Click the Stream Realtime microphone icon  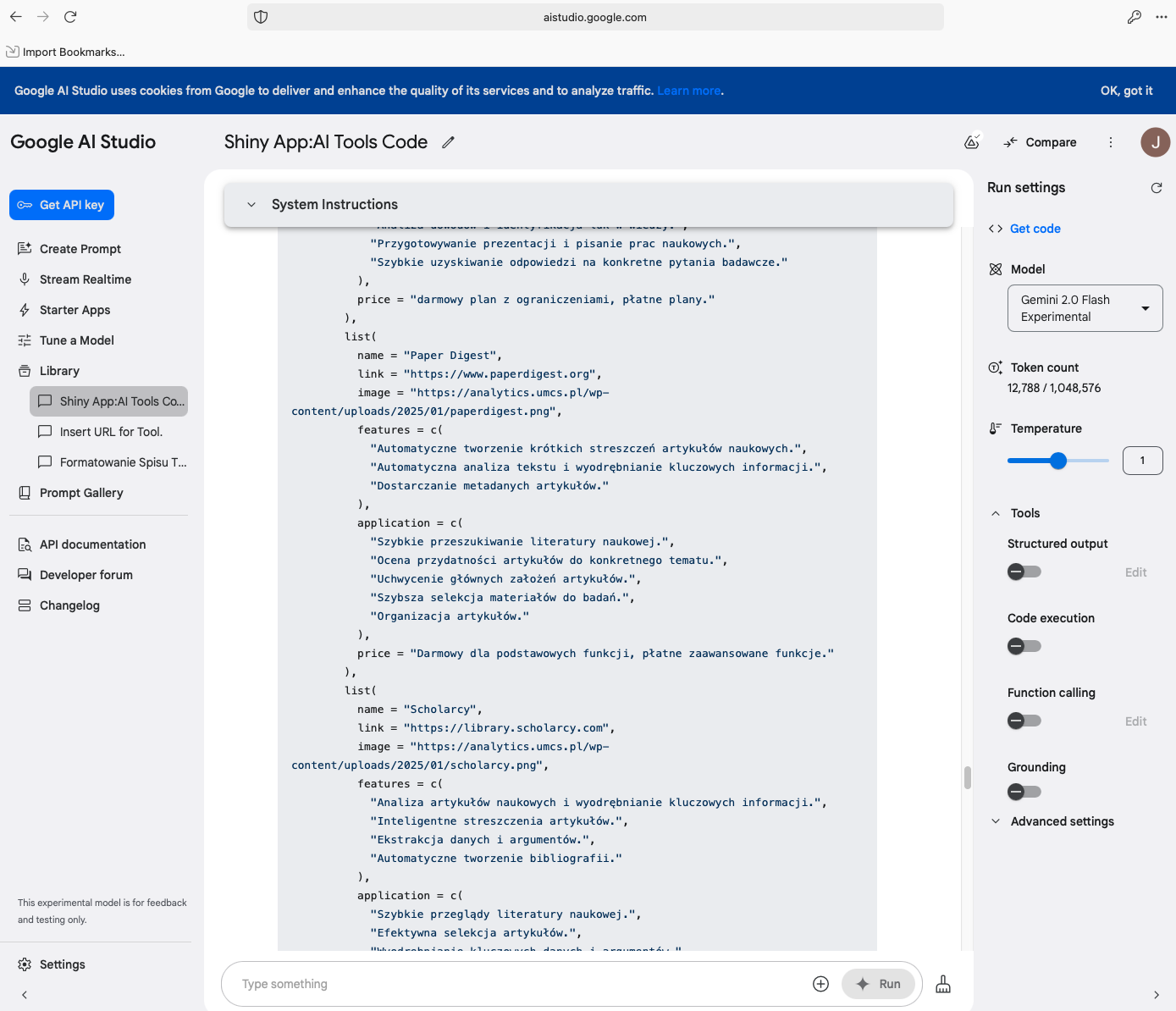25,279
